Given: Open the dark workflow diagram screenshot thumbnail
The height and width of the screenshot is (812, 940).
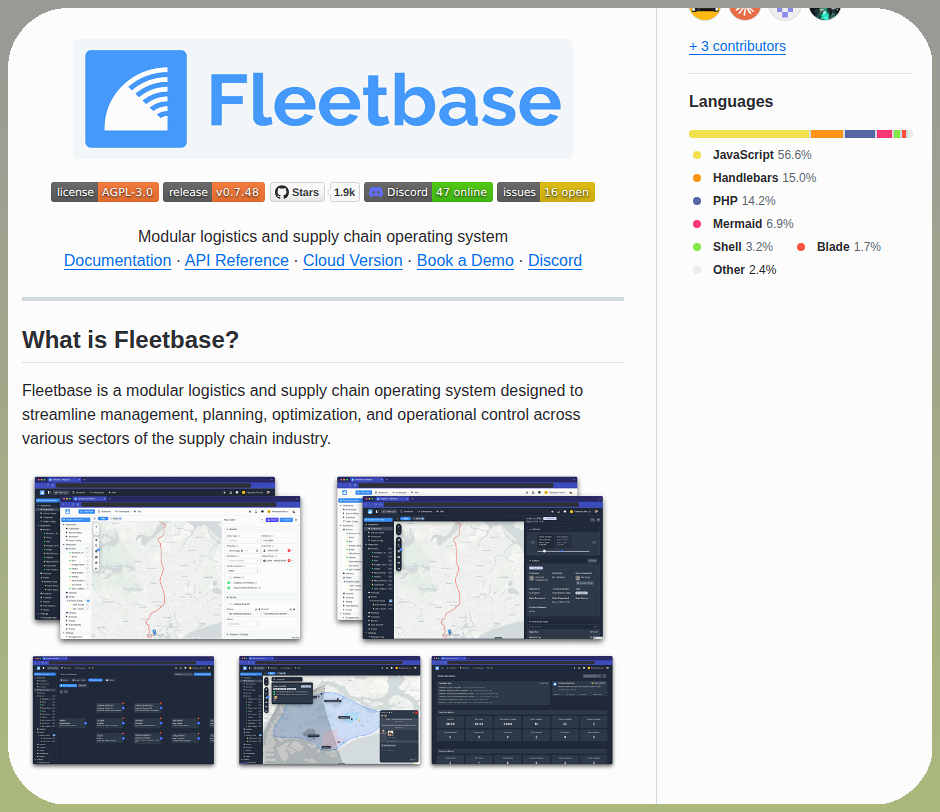Looking at the screenshot, I should [123, 710].
